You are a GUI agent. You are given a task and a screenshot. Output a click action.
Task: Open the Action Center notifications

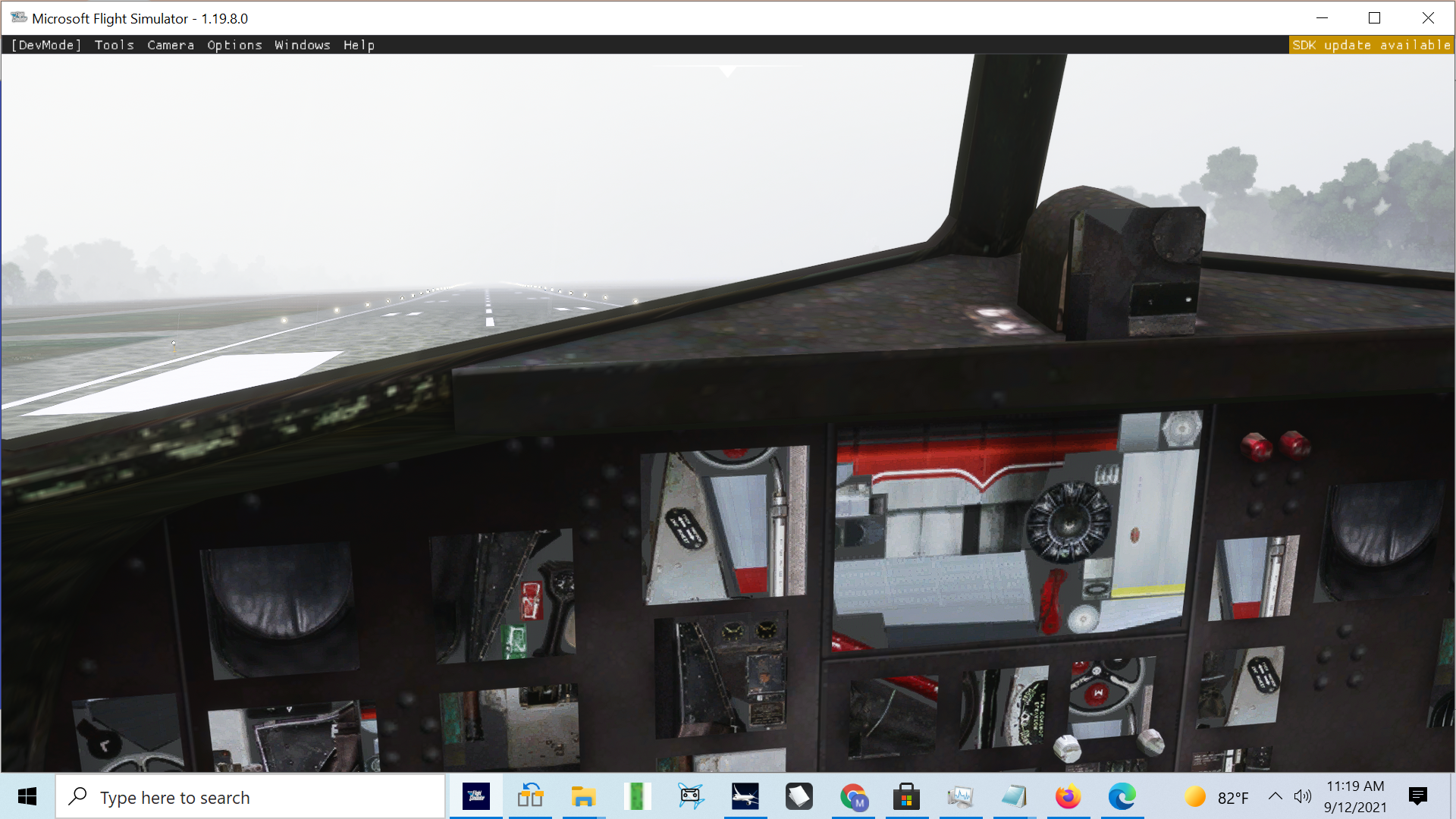click(1417, 796)
